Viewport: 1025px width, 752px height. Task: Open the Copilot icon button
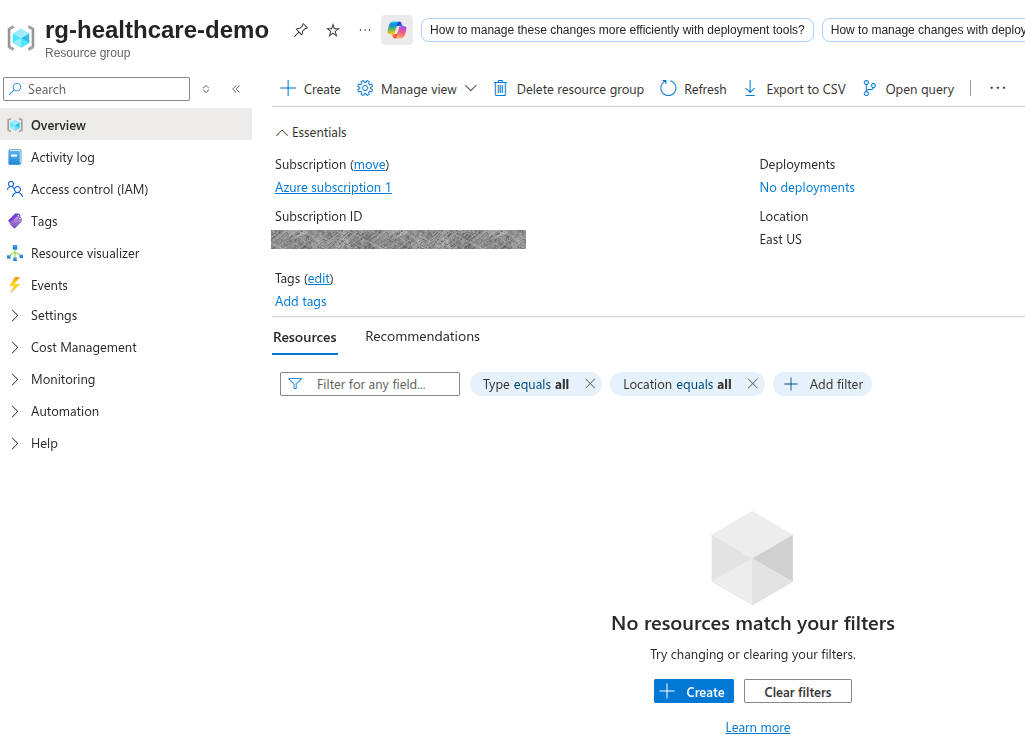point(397,30)
